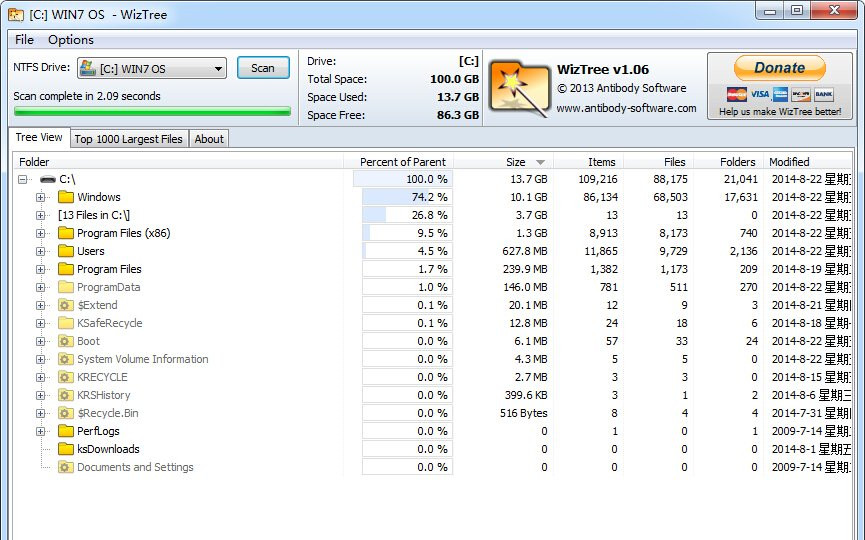
Task: Sort by the Items column header
Action: click(588, 162)
